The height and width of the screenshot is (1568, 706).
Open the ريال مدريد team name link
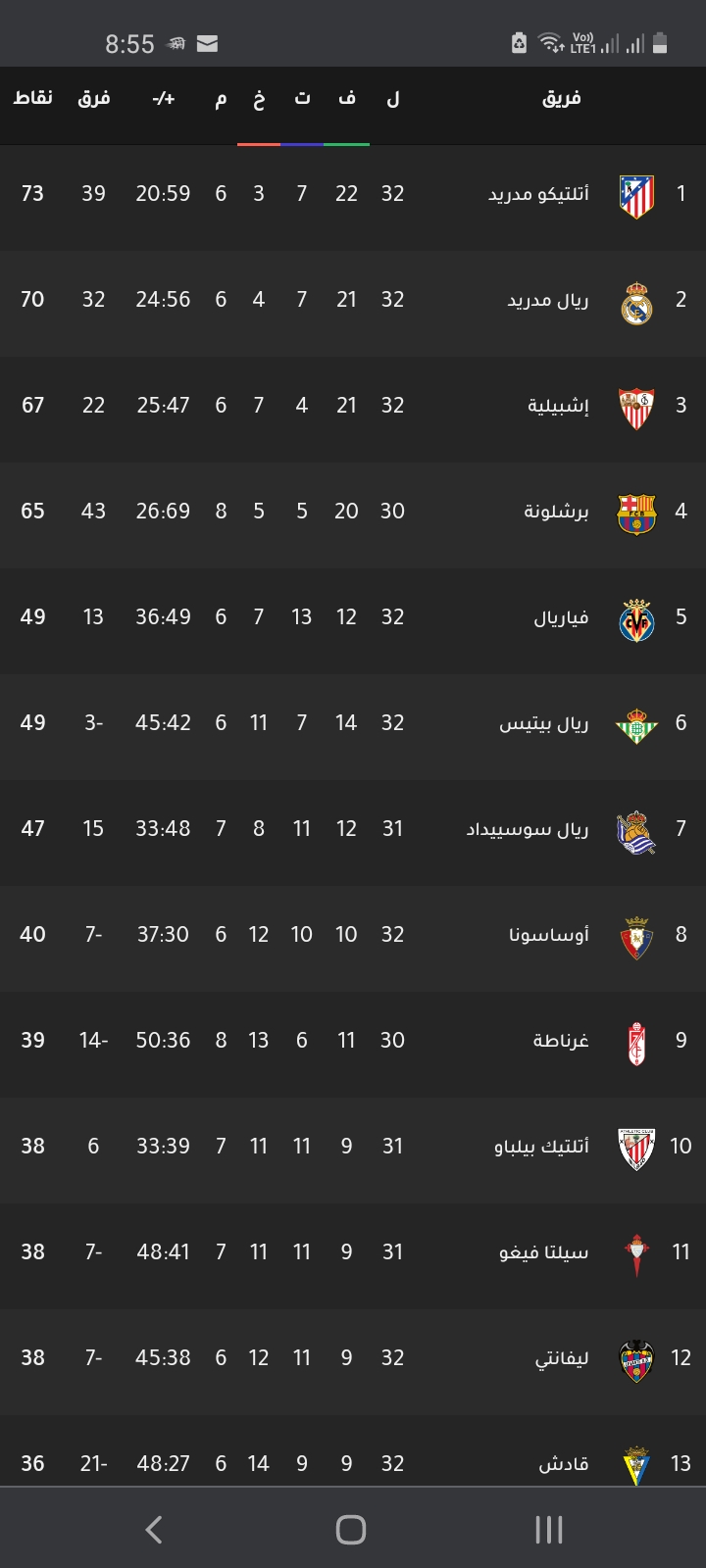click(547, 301)
